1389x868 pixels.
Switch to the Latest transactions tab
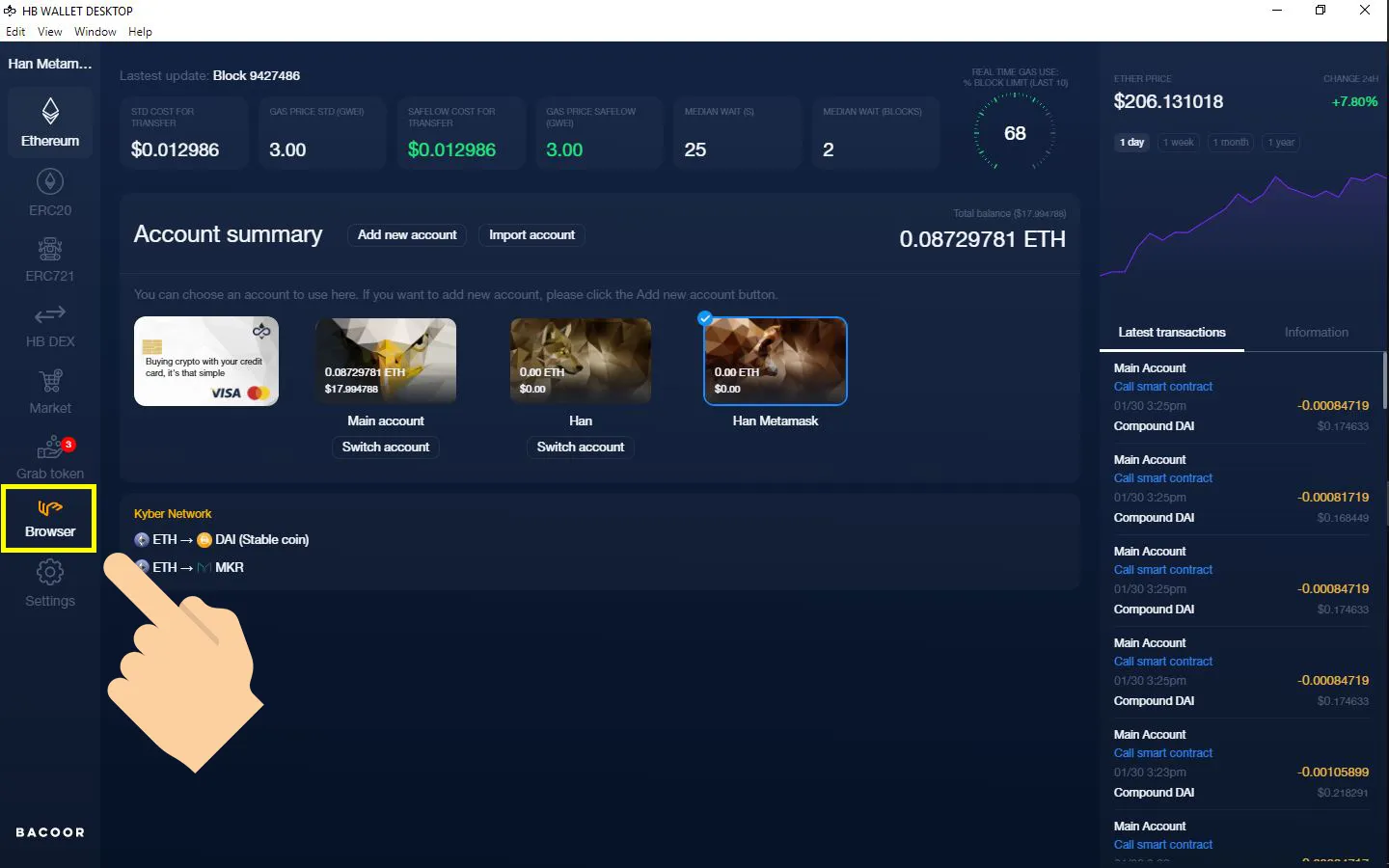pos(1171,332)
